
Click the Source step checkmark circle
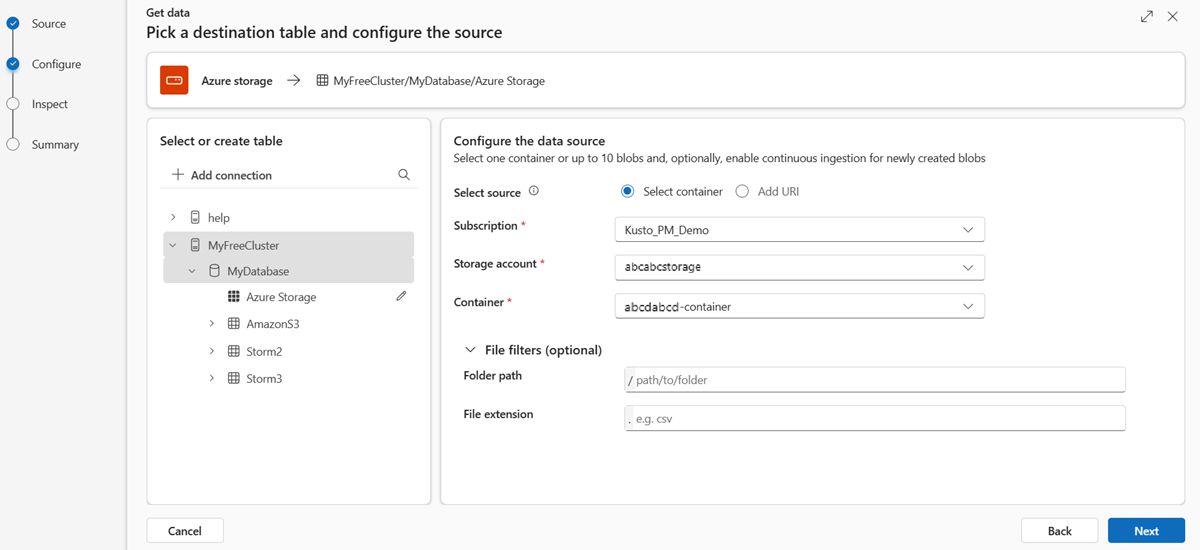coord(13,23)
